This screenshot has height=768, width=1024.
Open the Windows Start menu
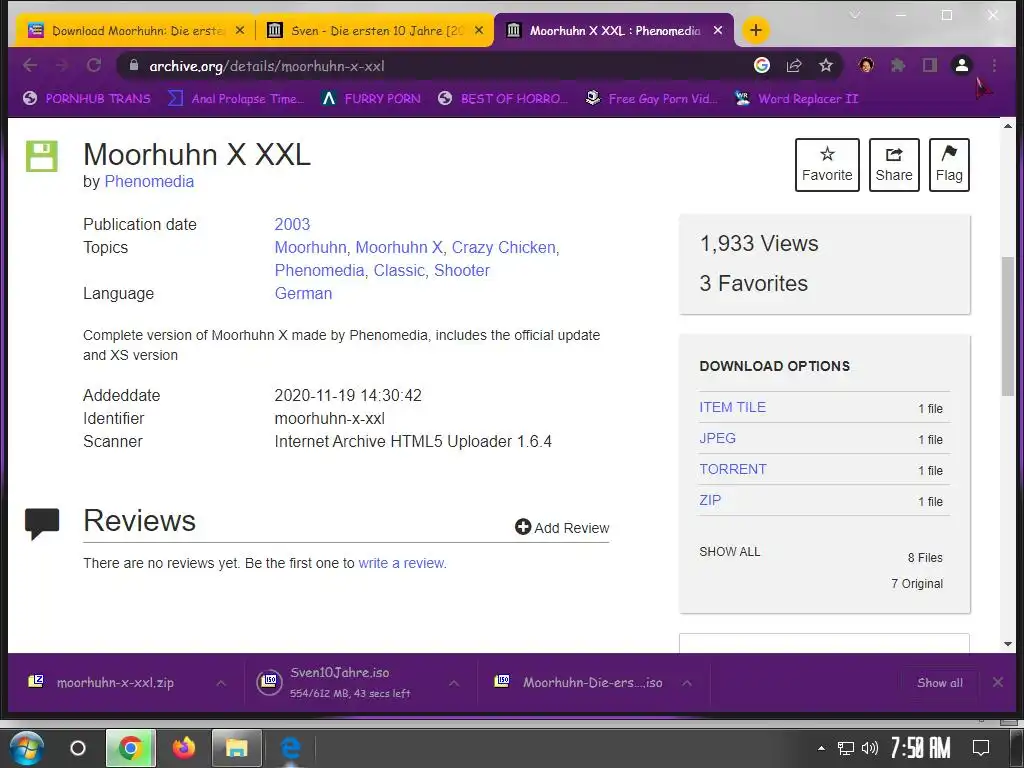click(x=27, y=748)
